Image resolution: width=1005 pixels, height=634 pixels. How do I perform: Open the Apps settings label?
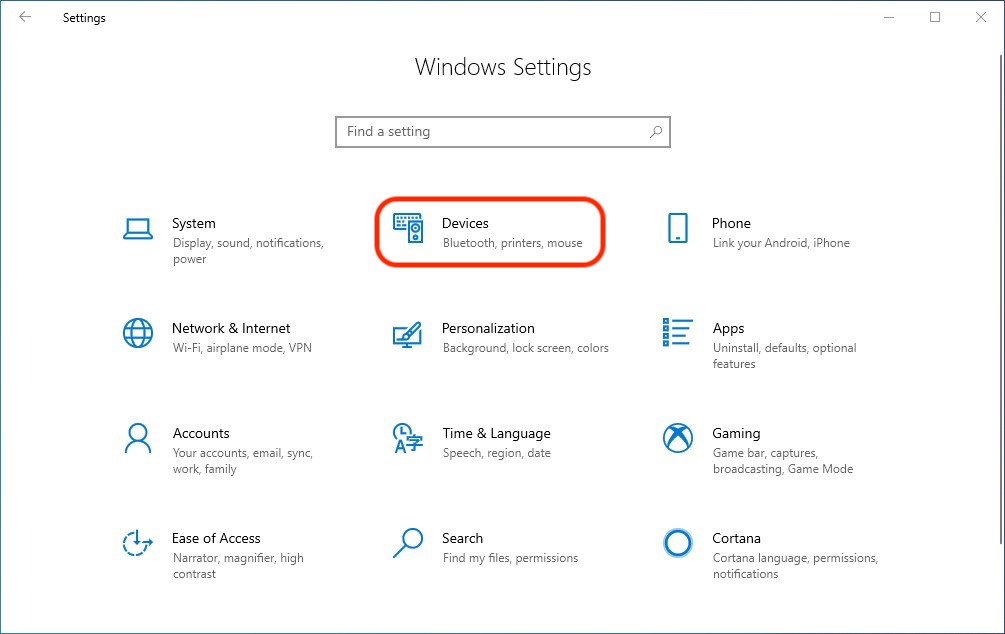[x=728, y=329]
